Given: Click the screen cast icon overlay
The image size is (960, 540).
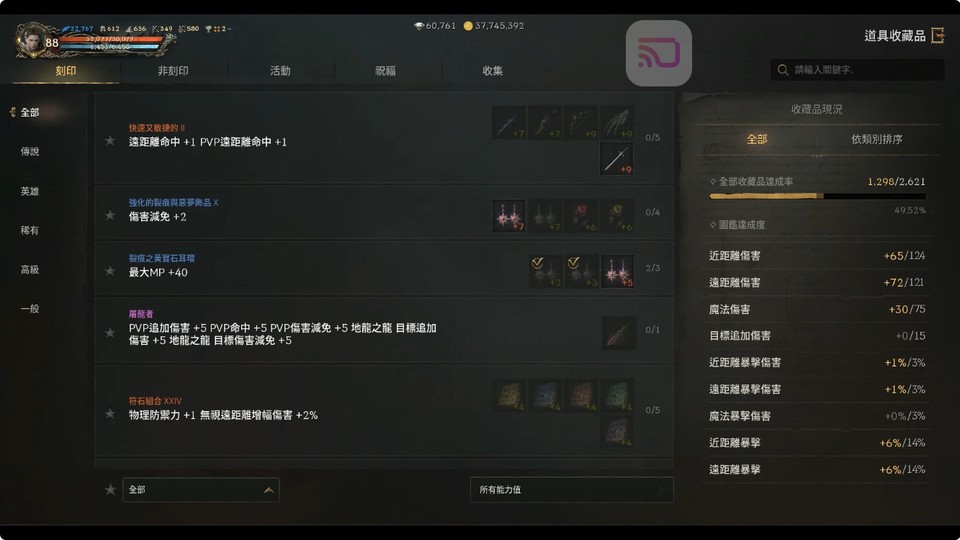Looking at the screenshot, I should pos(659,53).
